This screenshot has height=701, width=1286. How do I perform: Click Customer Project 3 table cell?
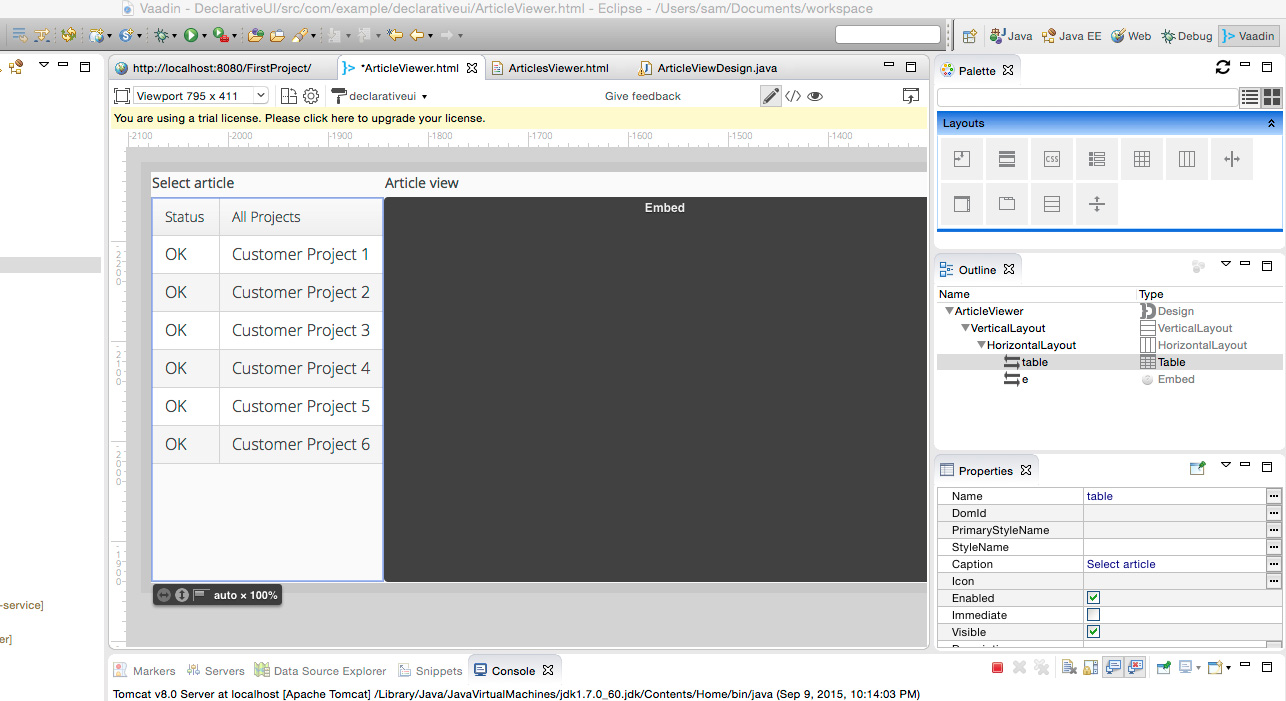300,330
